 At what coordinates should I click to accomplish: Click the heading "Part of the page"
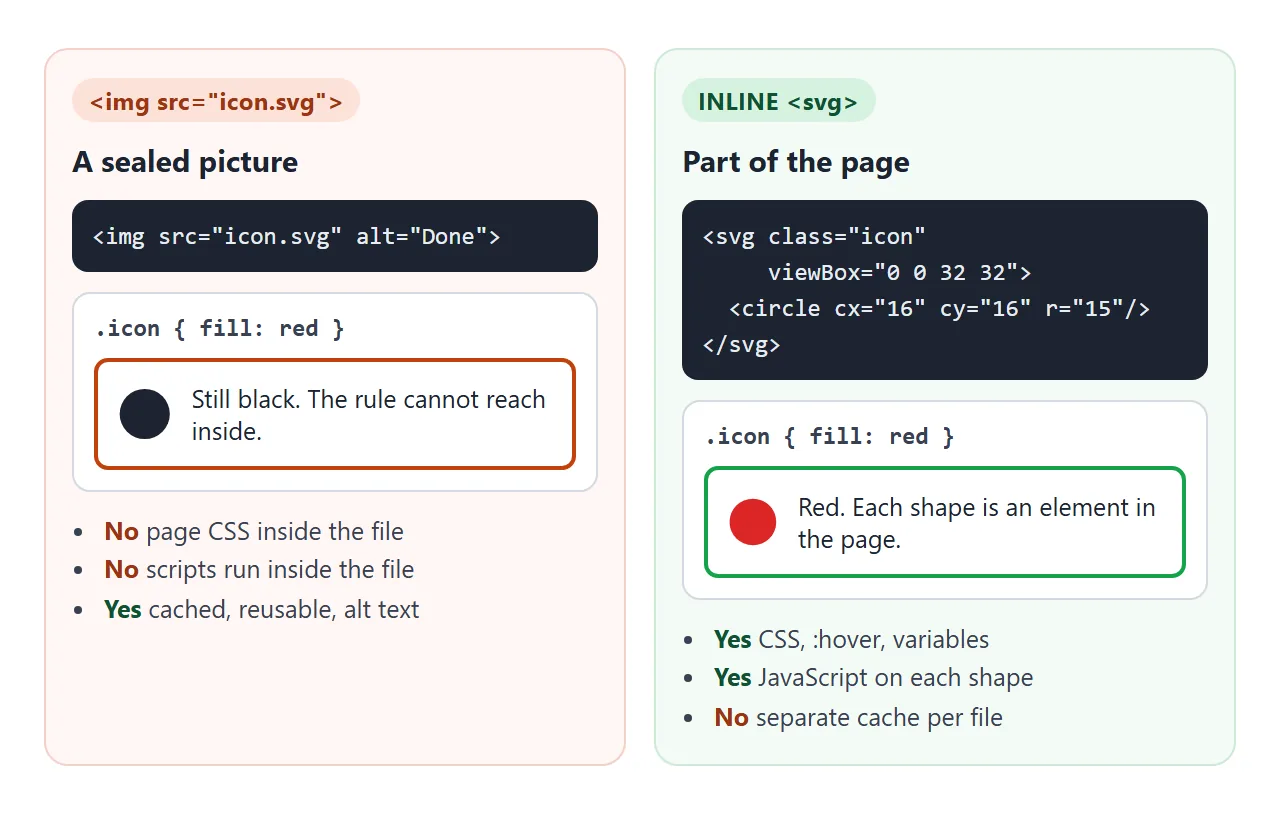796,162
